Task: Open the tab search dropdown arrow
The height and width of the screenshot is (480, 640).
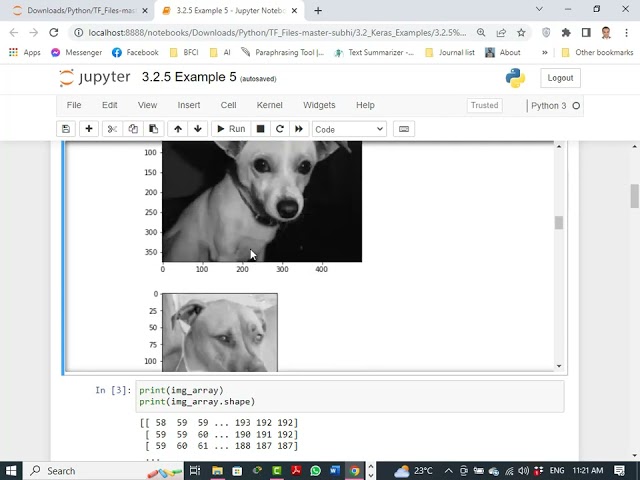Action: [x=539, y=9]
